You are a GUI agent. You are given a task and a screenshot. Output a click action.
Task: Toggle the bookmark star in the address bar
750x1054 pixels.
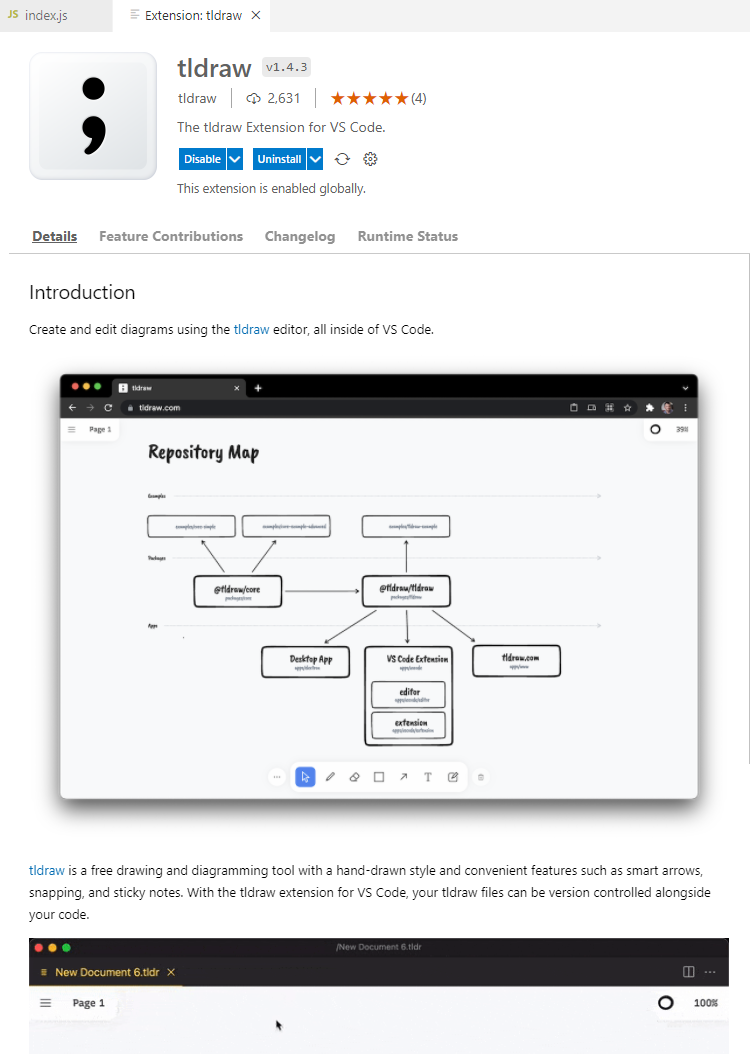click(x=627, y=408)
